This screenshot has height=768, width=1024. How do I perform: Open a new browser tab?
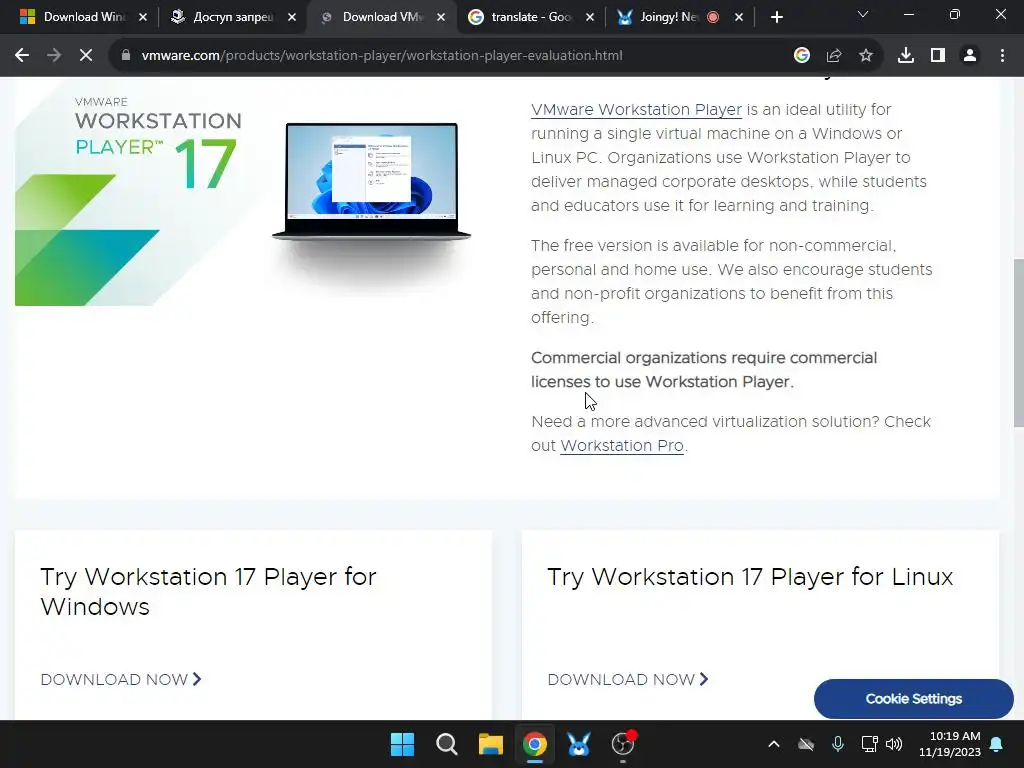(776, 17)
